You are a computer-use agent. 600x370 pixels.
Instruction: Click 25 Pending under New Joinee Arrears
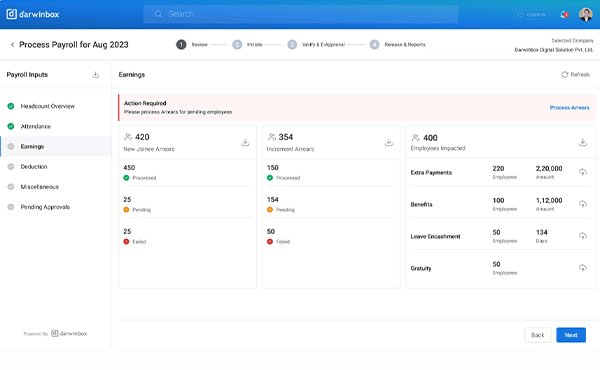pyautogui.click(x=137, y=204)
